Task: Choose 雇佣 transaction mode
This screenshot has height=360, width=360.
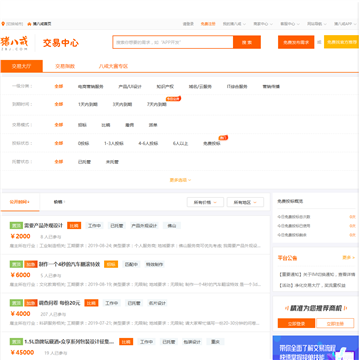Action: click(129, 125)
